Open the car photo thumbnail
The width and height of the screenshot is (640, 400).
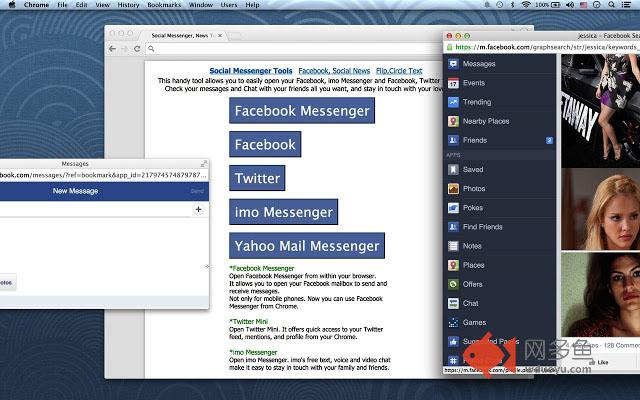pos(600,110)
